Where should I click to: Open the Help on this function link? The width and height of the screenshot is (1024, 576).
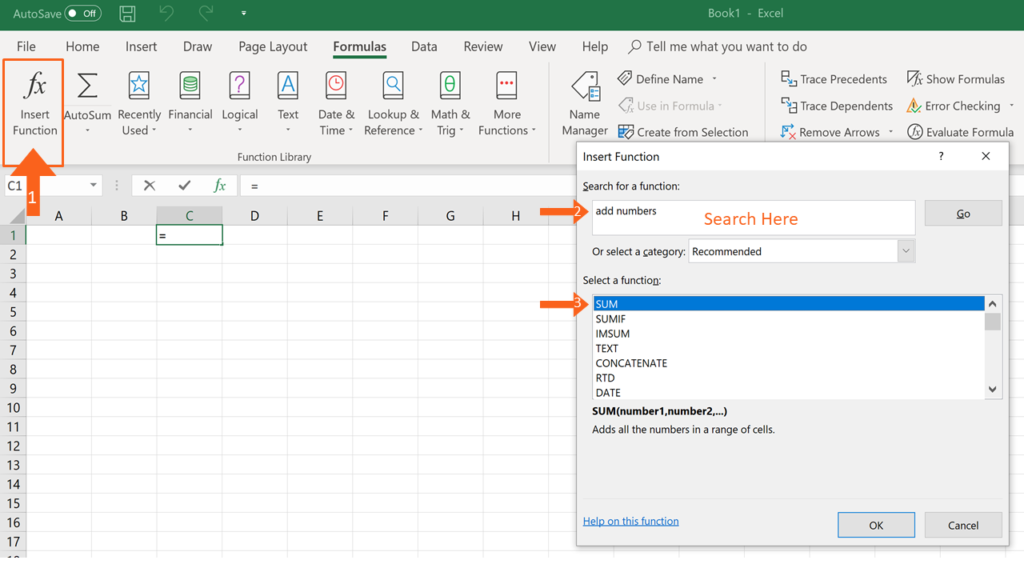coord(630,521)
